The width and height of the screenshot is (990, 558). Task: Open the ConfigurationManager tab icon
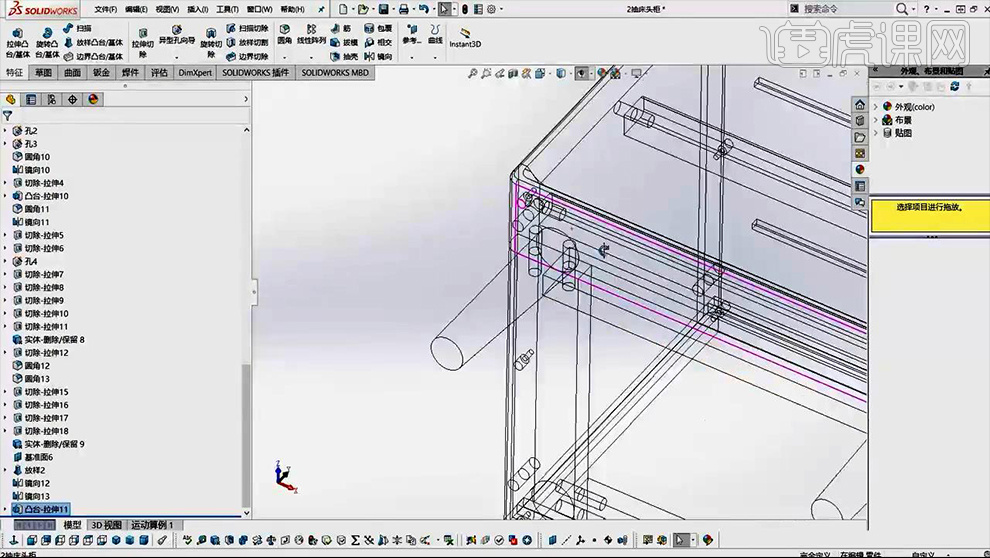pos(52,99)
